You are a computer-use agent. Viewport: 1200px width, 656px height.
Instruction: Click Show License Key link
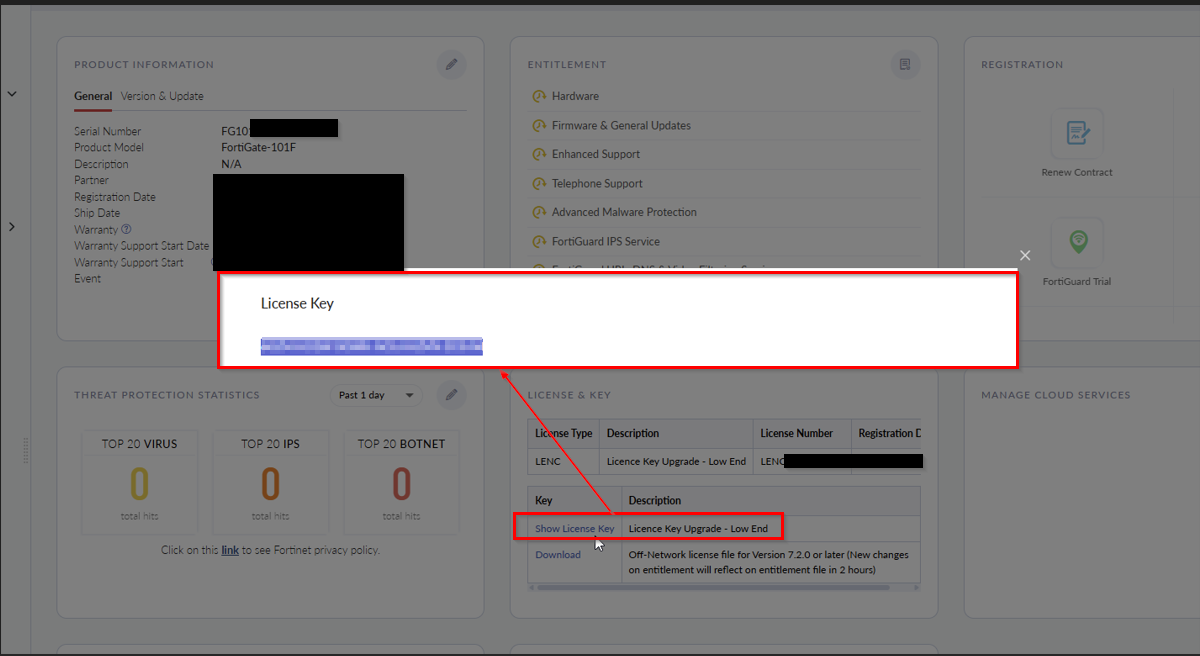575,528
